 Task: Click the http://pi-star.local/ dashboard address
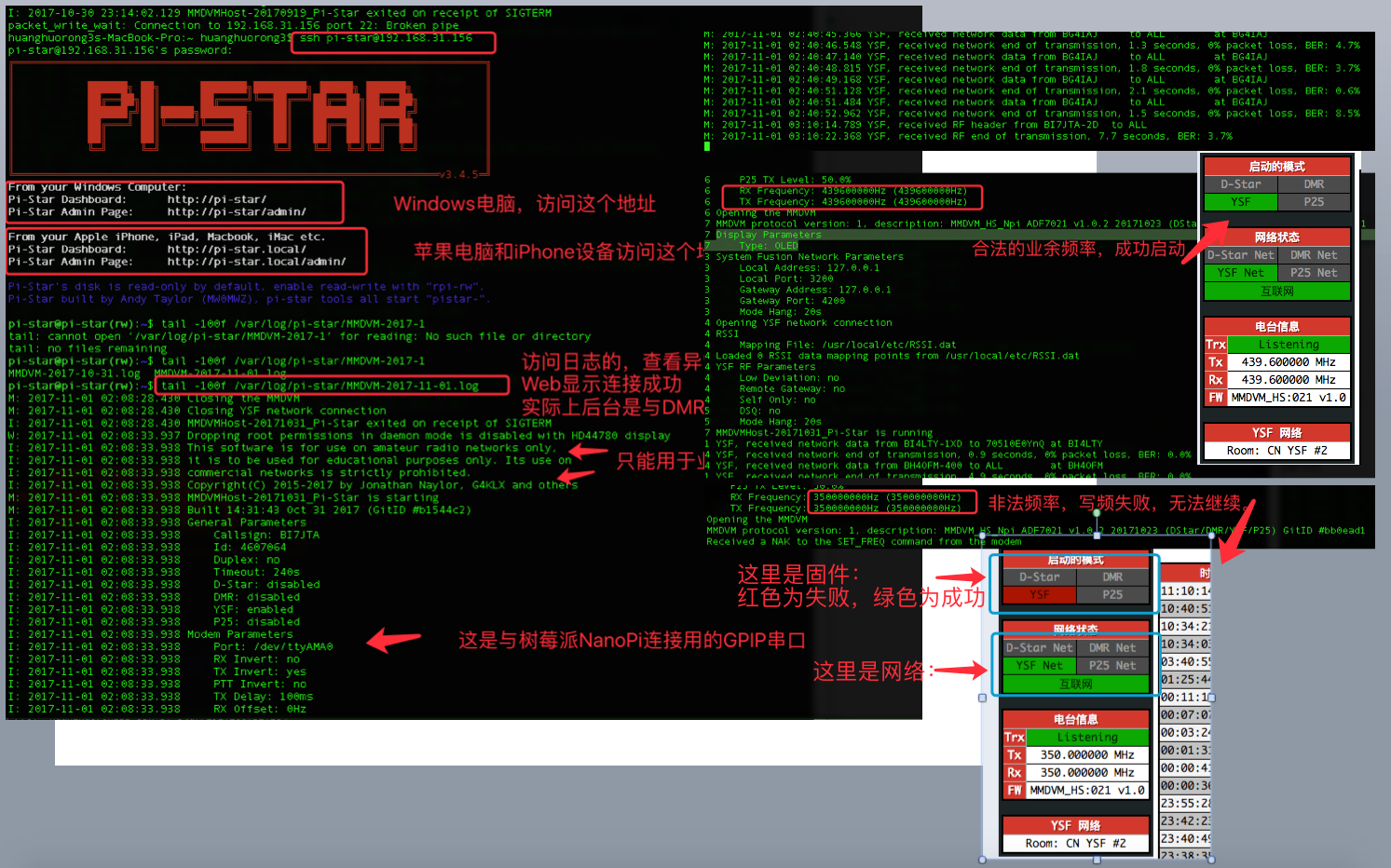click(237, 250)
